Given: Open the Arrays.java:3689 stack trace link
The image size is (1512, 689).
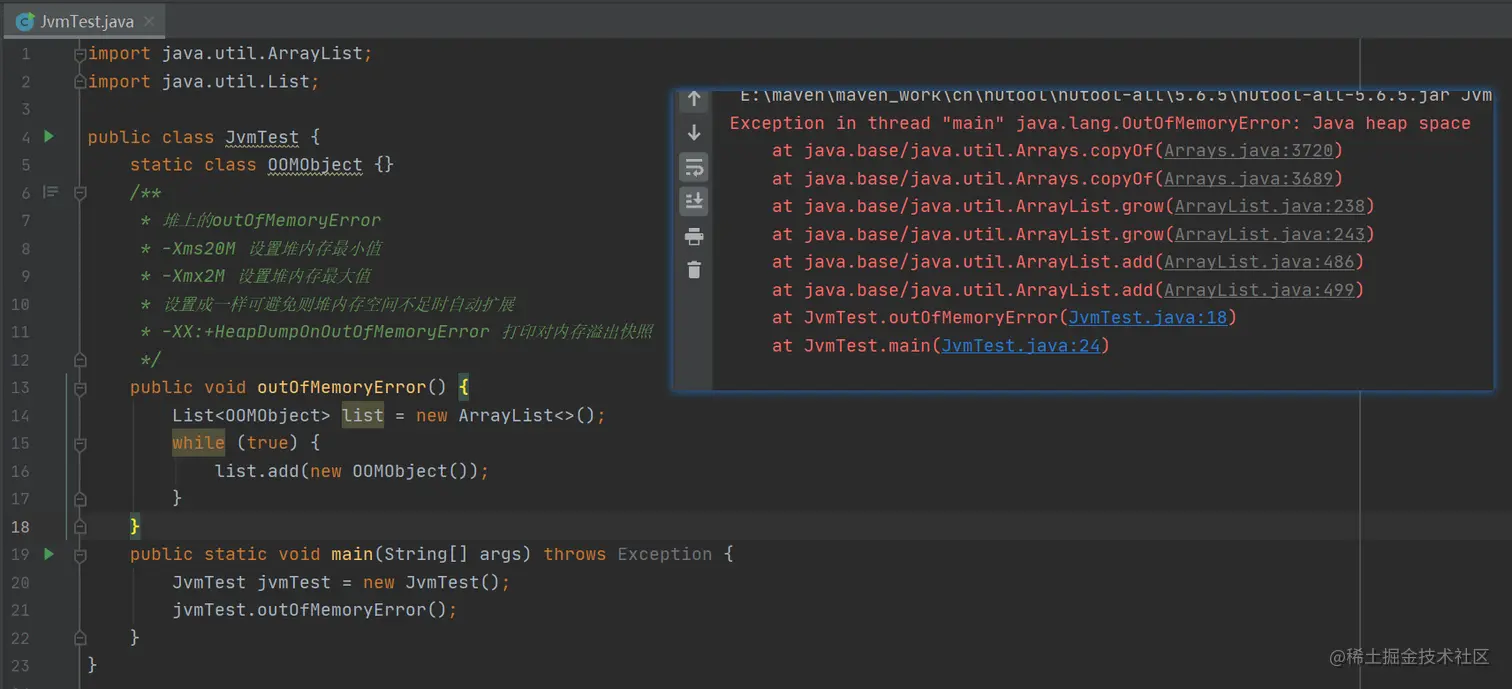Looking at the screenshot, I should (x=1248, y=178).
